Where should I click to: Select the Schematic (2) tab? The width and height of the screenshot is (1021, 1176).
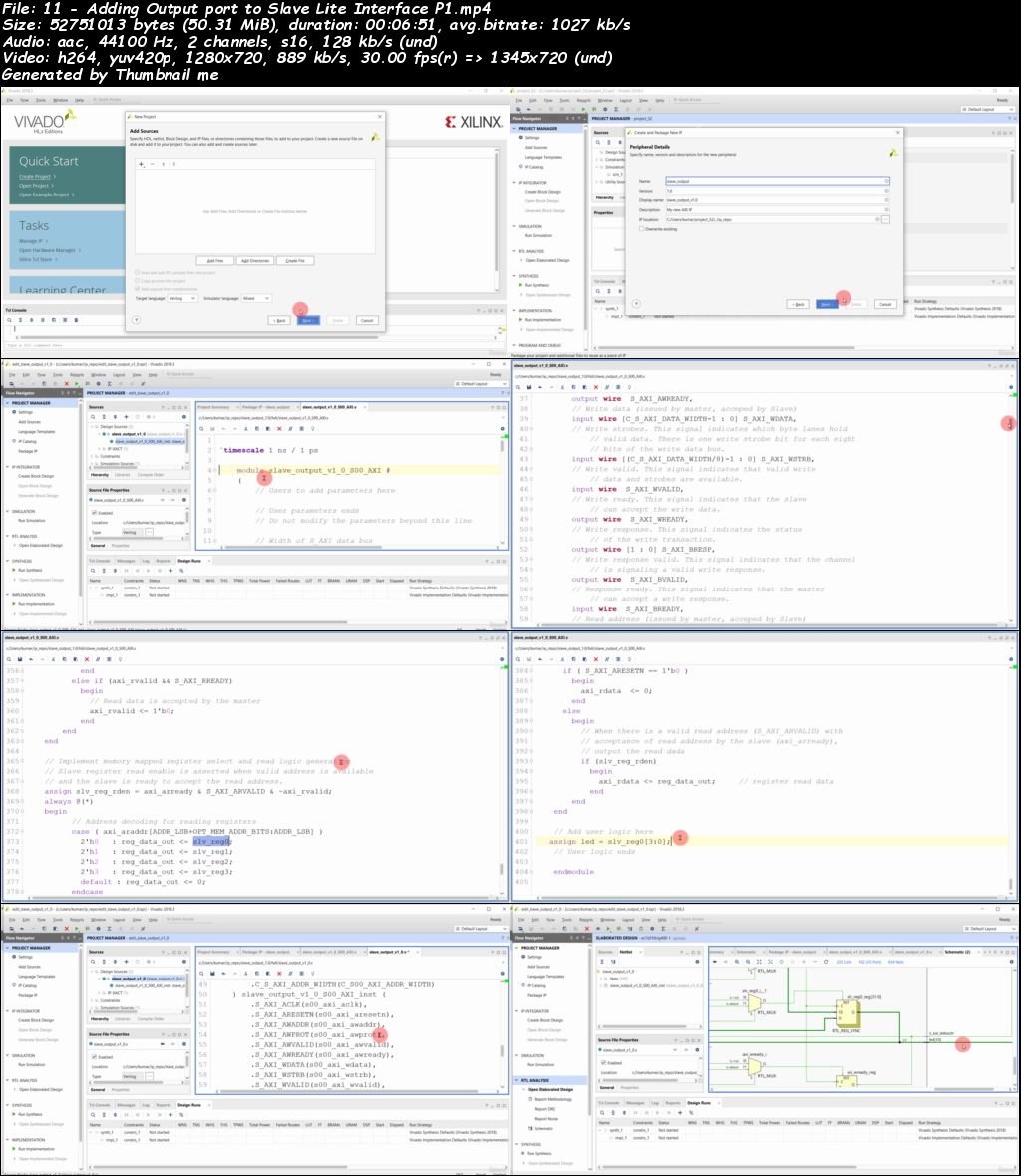957,952
